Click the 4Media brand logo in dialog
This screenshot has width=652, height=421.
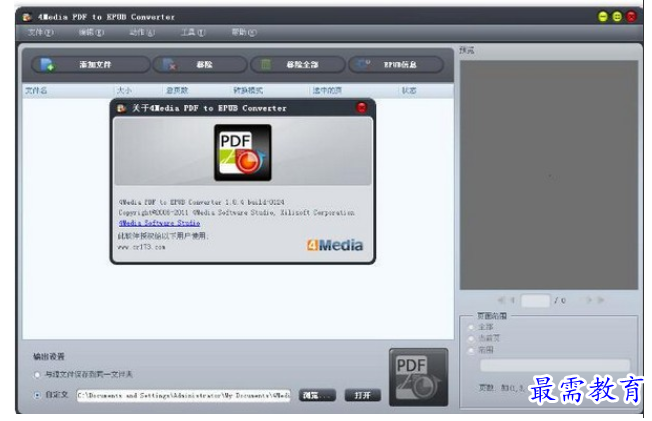coord(335,245)
